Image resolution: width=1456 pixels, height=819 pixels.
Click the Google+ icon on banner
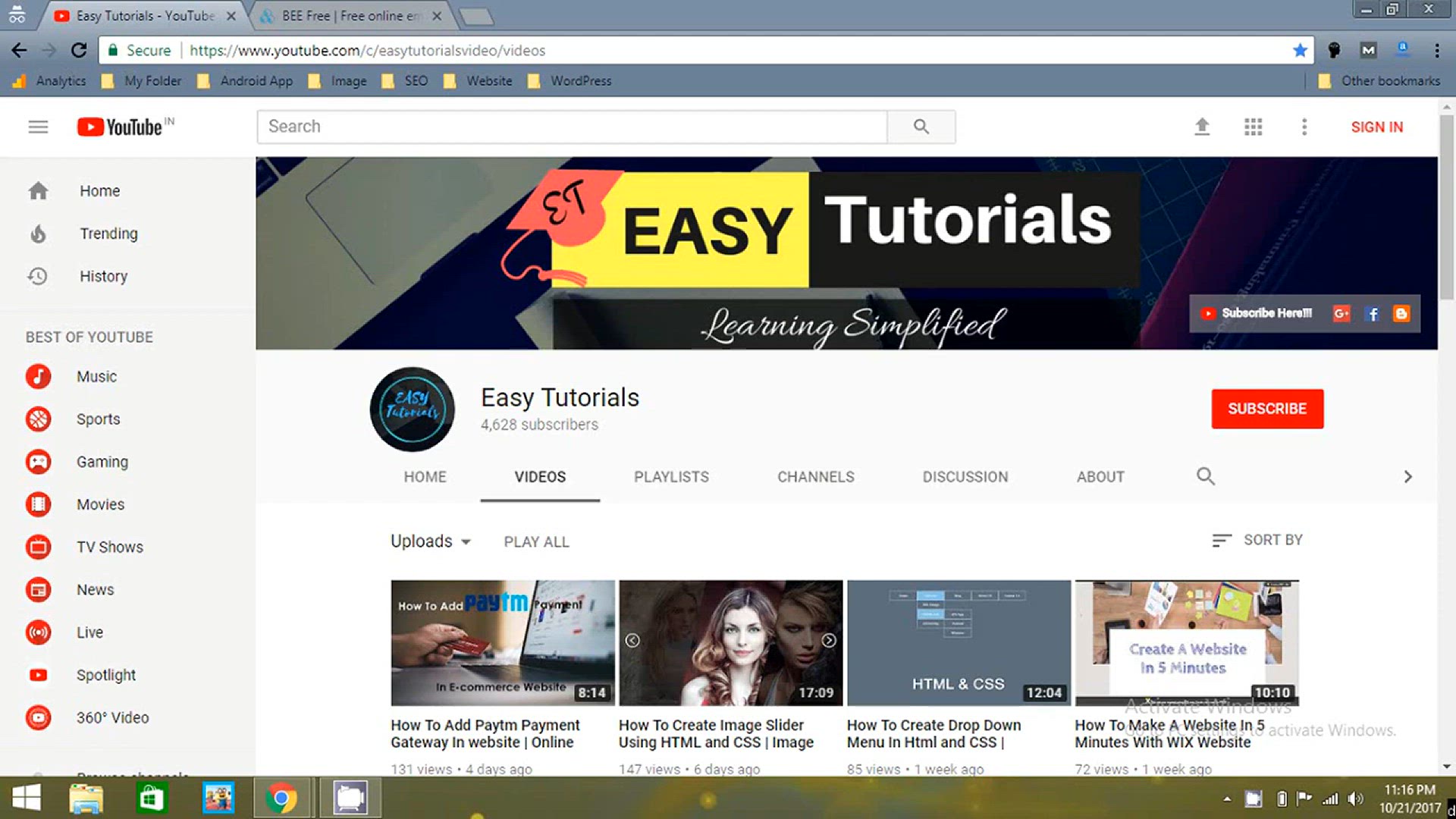coord(1341,313)
